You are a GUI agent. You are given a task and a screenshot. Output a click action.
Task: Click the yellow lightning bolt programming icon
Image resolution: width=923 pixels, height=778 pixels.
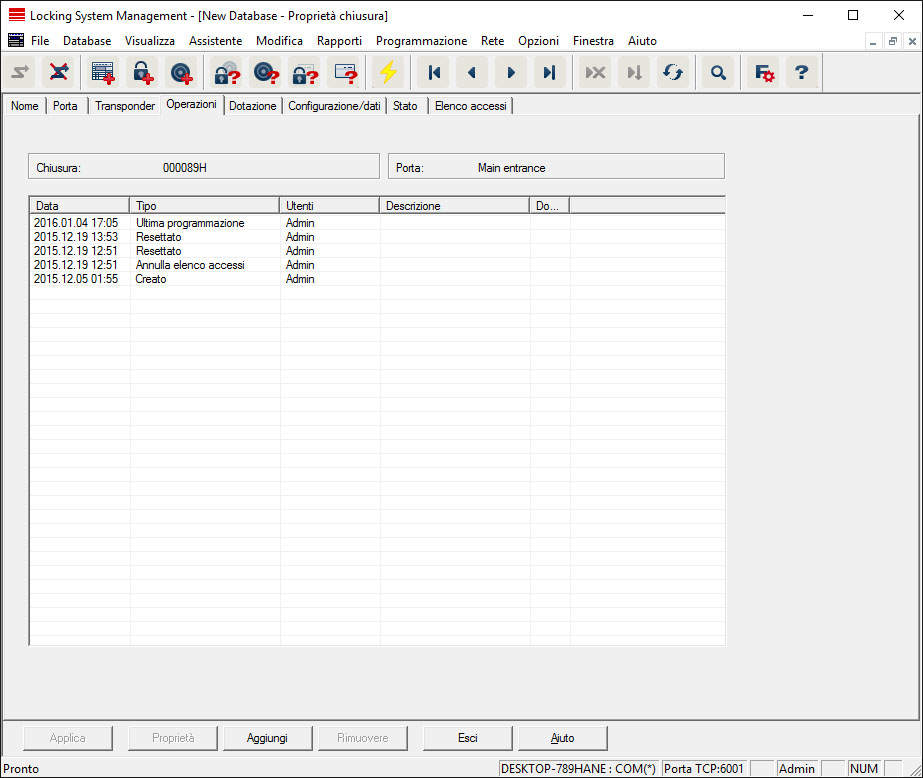[x=388, y=73]
